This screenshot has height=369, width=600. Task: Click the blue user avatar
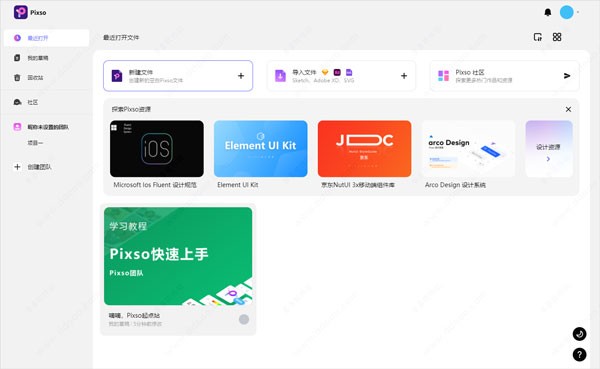566,12
